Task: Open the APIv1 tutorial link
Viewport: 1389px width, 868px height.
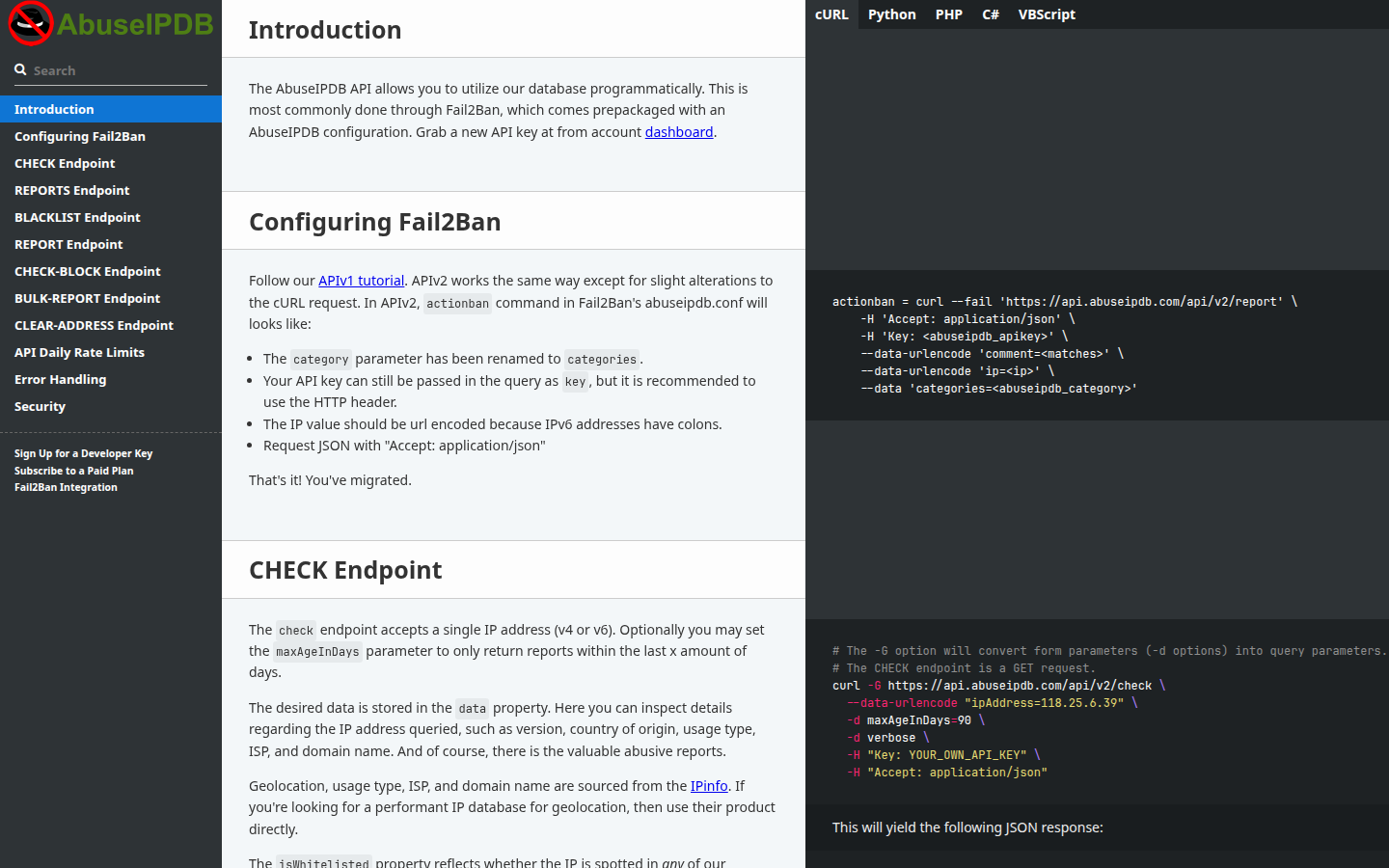Action: (x=362, y=281)
